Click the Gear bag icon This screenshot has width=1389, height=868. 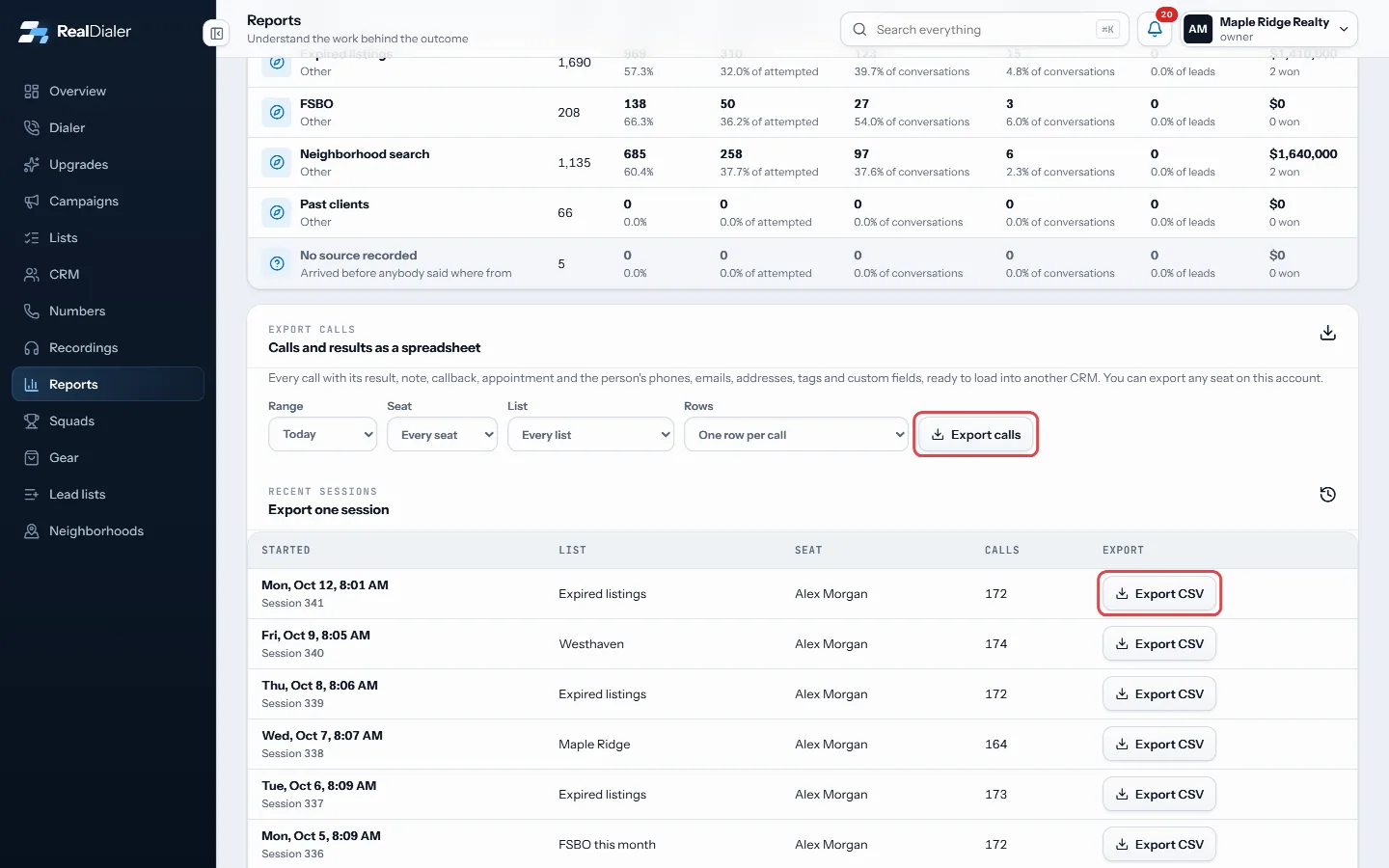click(32, 458)
